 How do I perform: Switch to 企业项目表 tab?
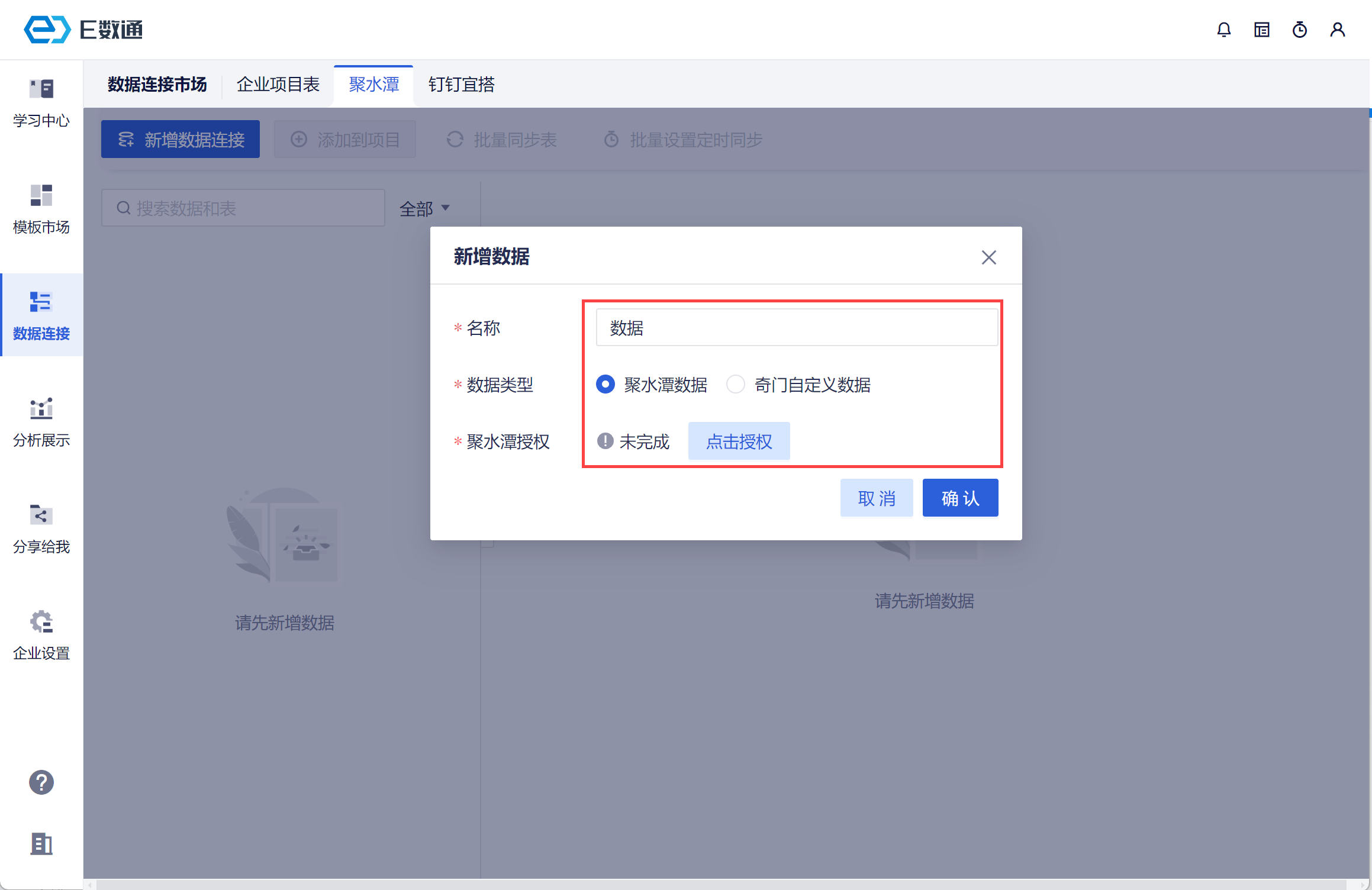[x=278, y=85]
